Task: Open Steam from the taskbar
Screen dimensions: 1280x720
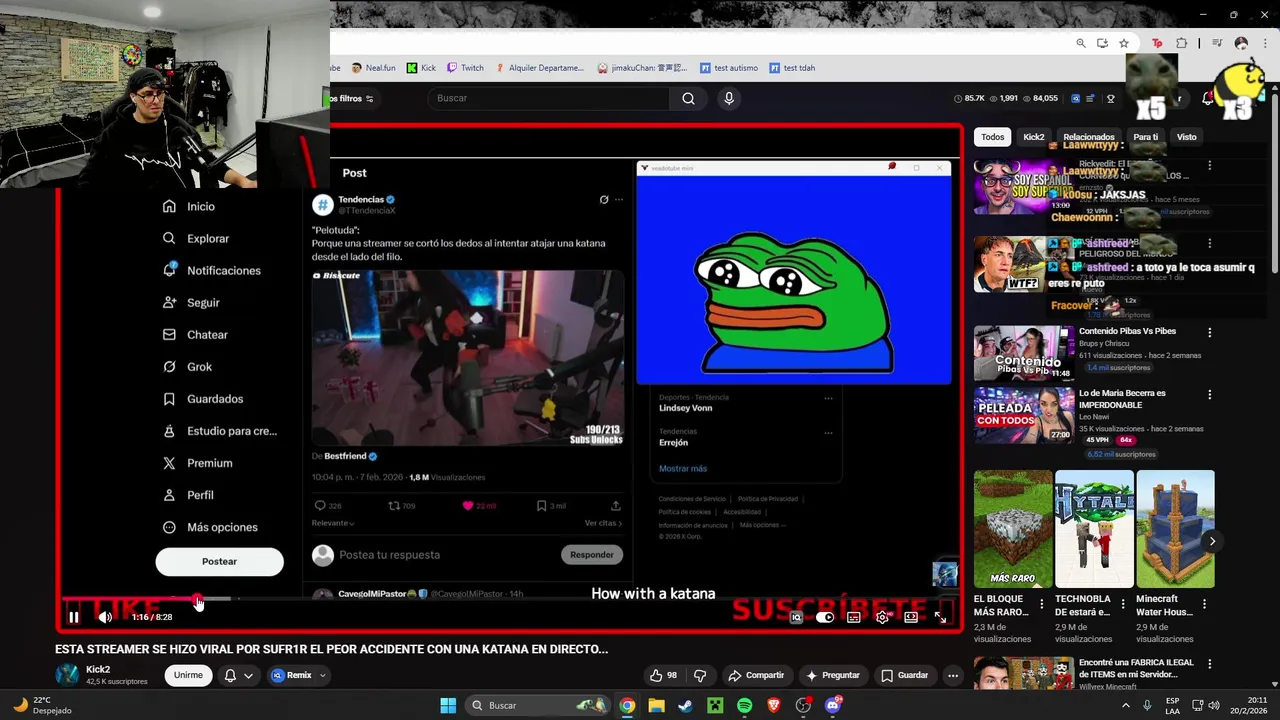Action: [x=685, y=705]
